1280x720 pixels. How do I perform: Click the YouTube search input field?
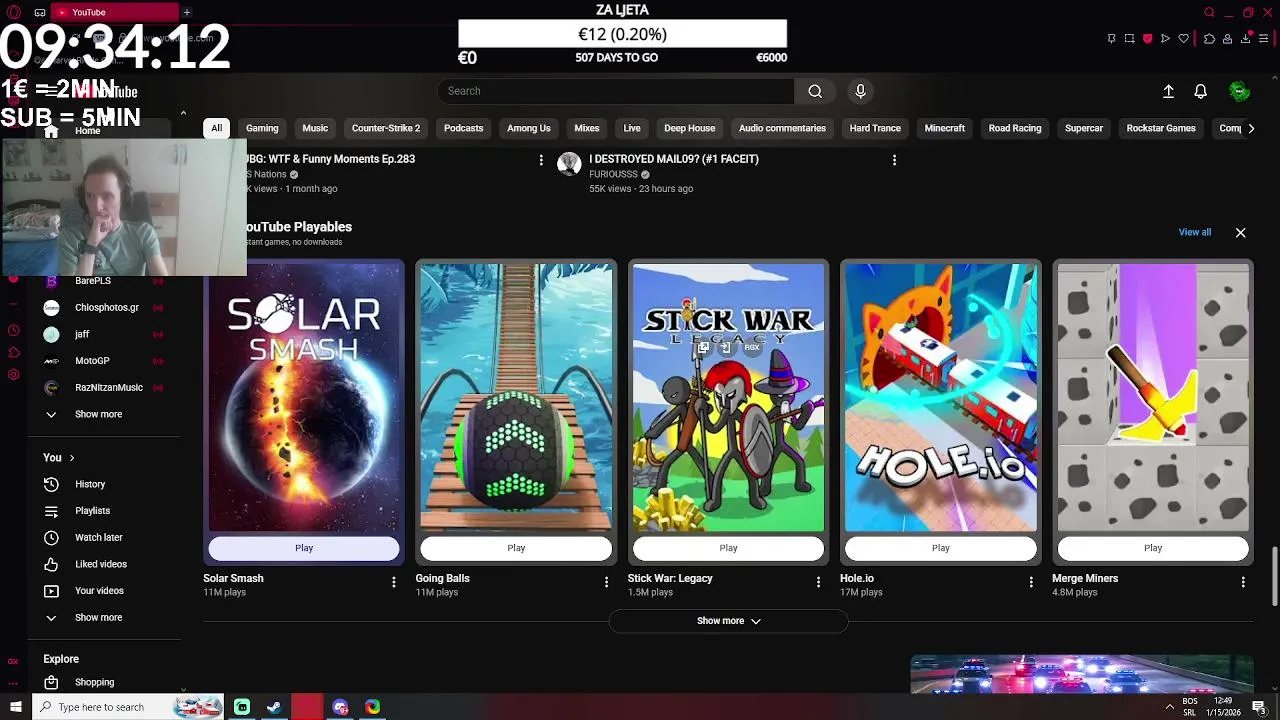coord(615,91)
